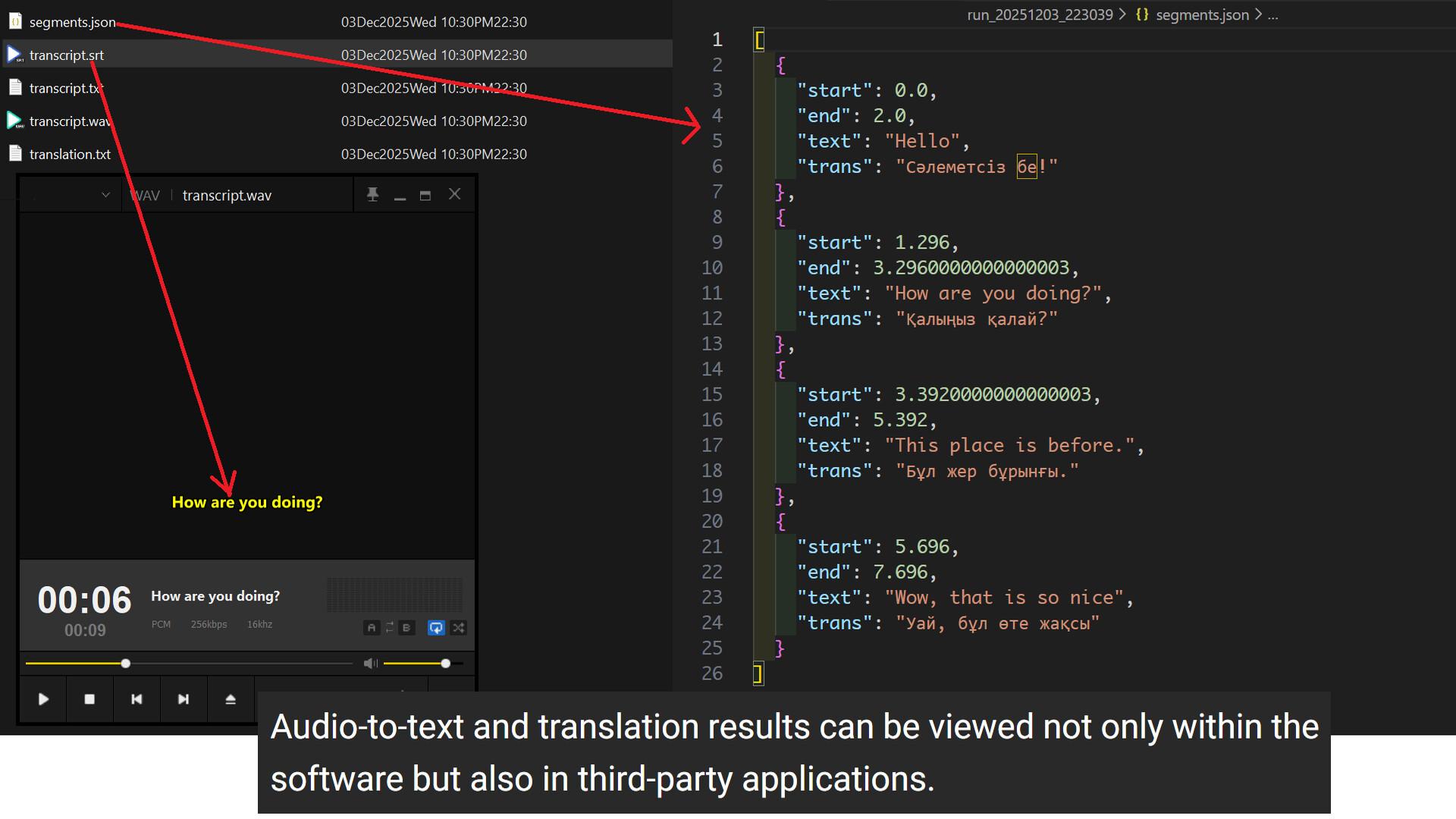Set loop point B in the audio player
The width and height of the screenshot is (1456, 819).
(x=407, y=628)
